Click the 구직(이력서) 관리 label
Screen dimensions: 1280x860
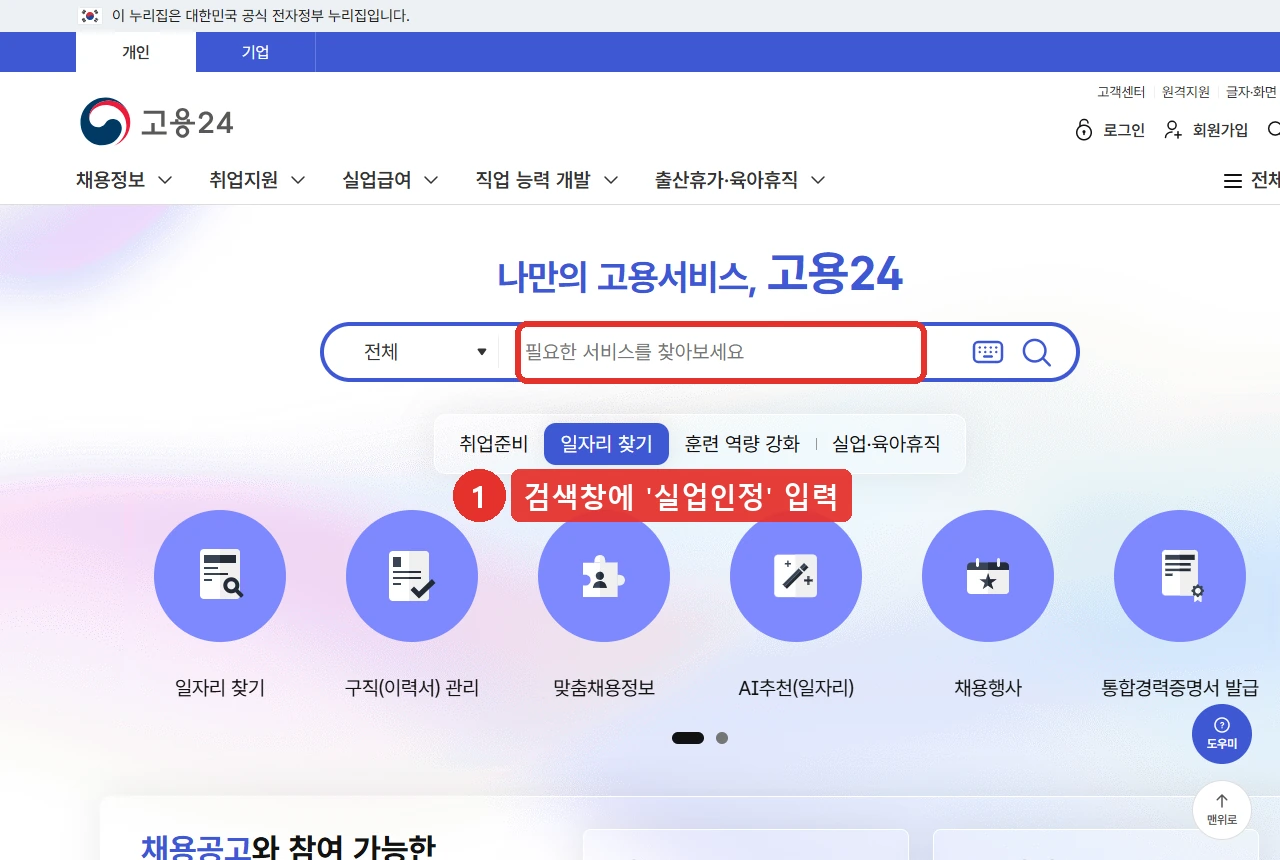click(x=412, y=688)
